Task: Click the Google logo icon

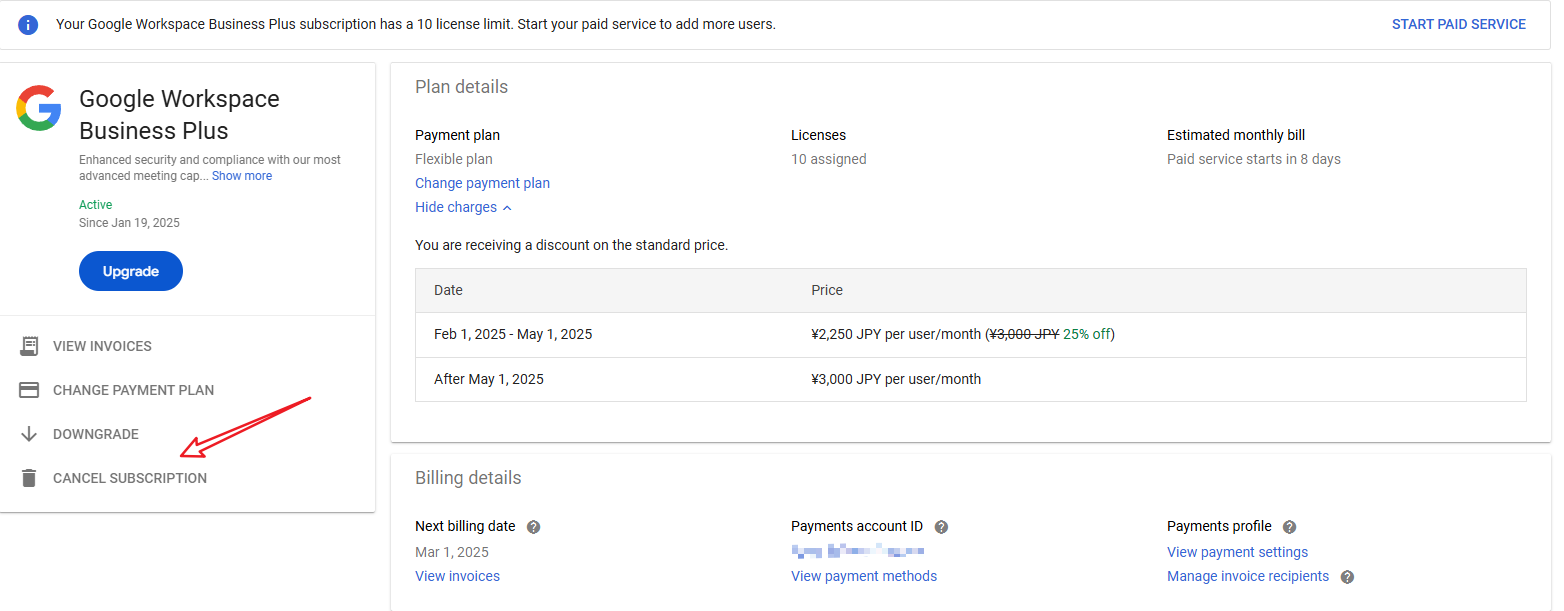Action: 39,108
